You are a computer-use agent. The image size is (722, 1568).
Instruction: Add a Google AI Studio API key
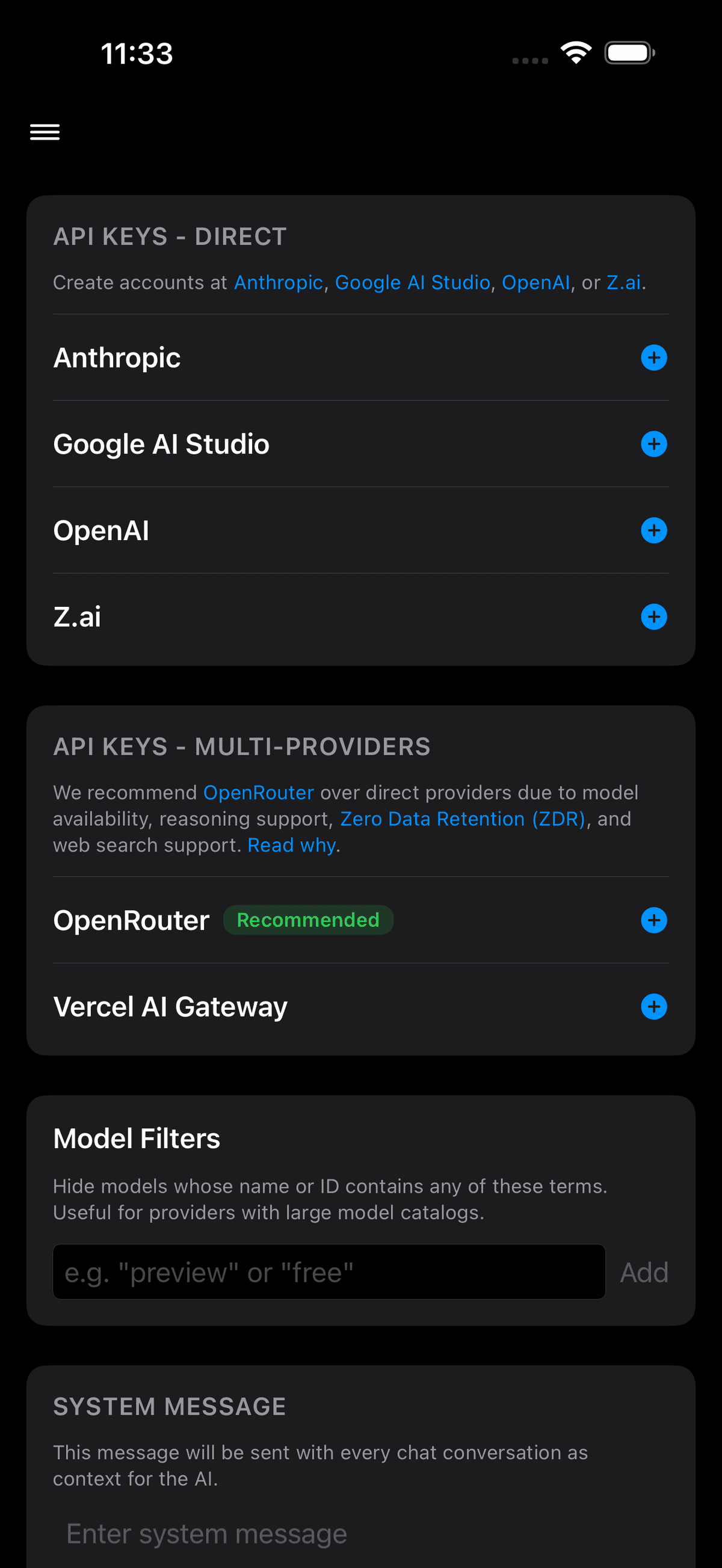click(x=654, y=444)
